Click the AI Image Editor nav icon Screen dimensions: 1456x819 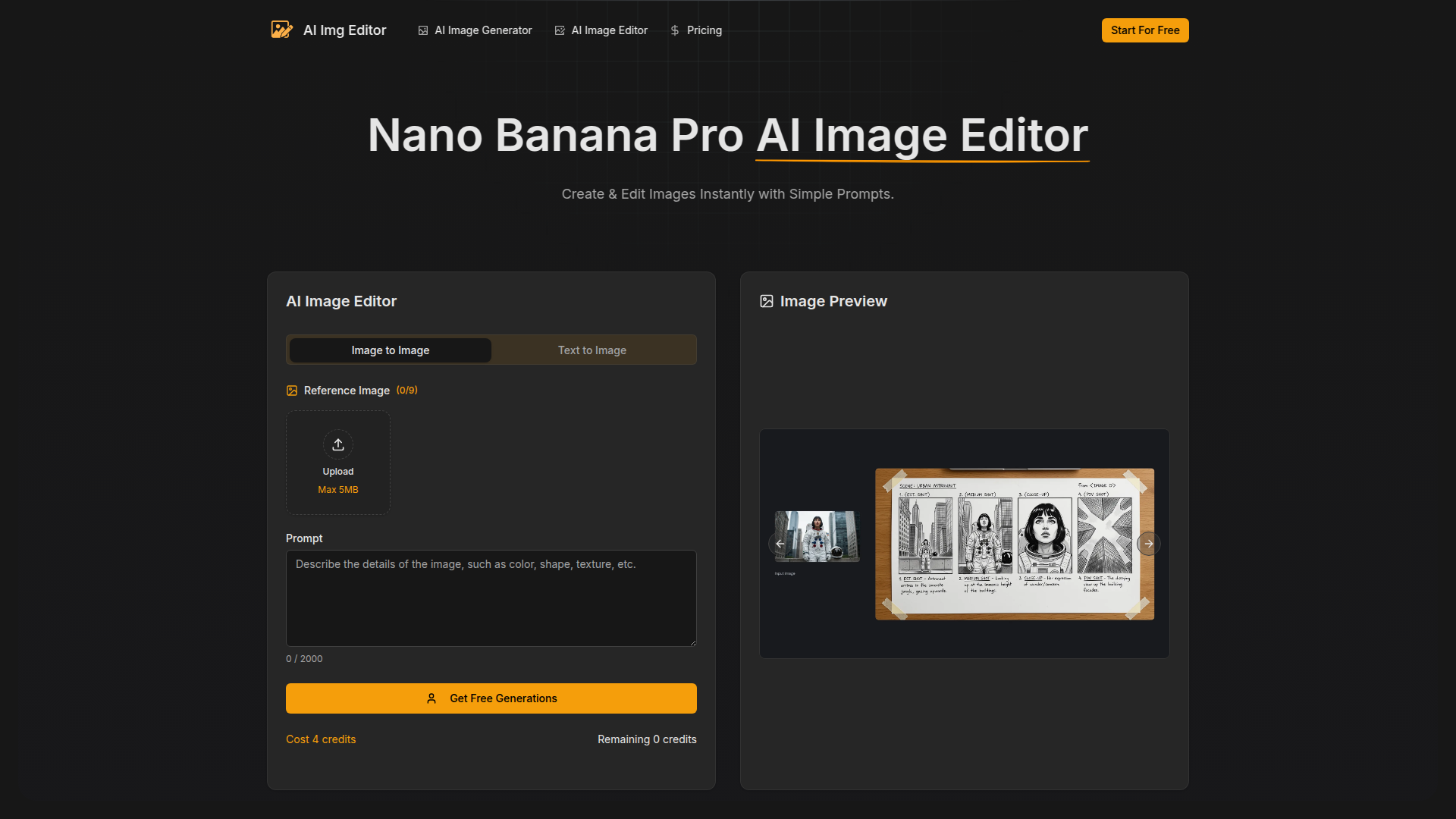click(x=560, y=30)
